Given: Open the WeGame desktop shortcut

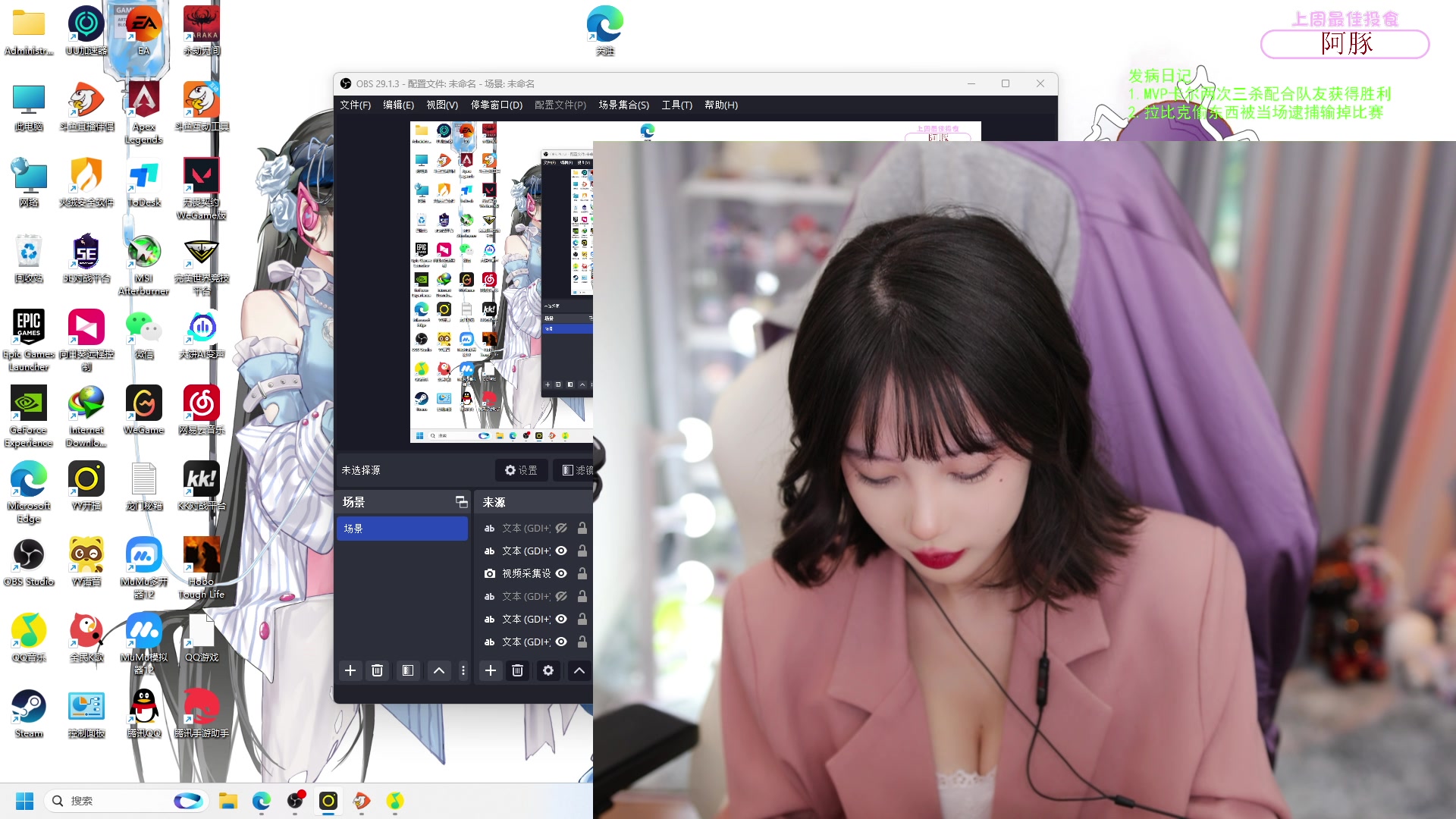Looking at the screenshot, I should 143,410.
